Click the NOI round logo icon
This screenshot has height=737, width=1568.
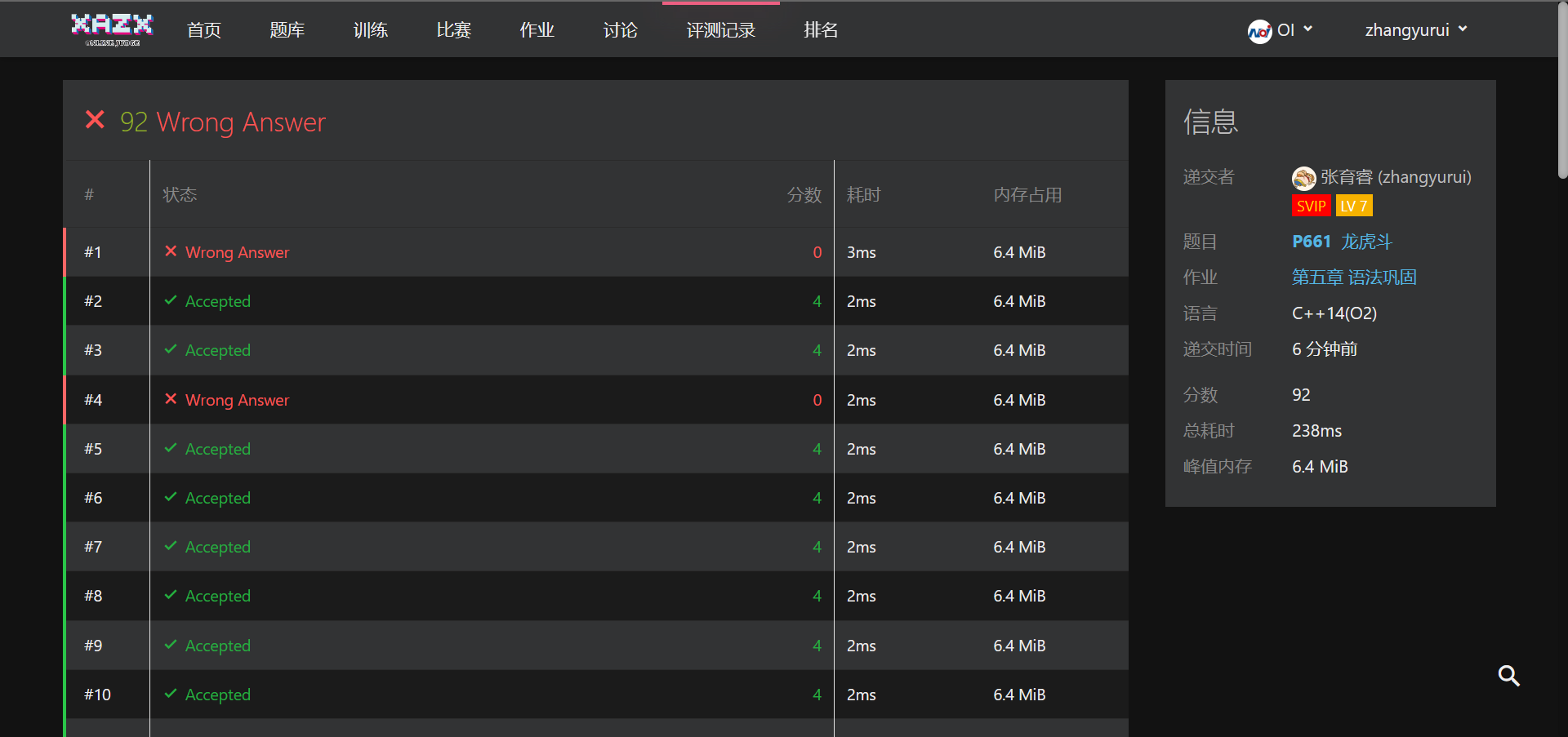pos(1258,31)
